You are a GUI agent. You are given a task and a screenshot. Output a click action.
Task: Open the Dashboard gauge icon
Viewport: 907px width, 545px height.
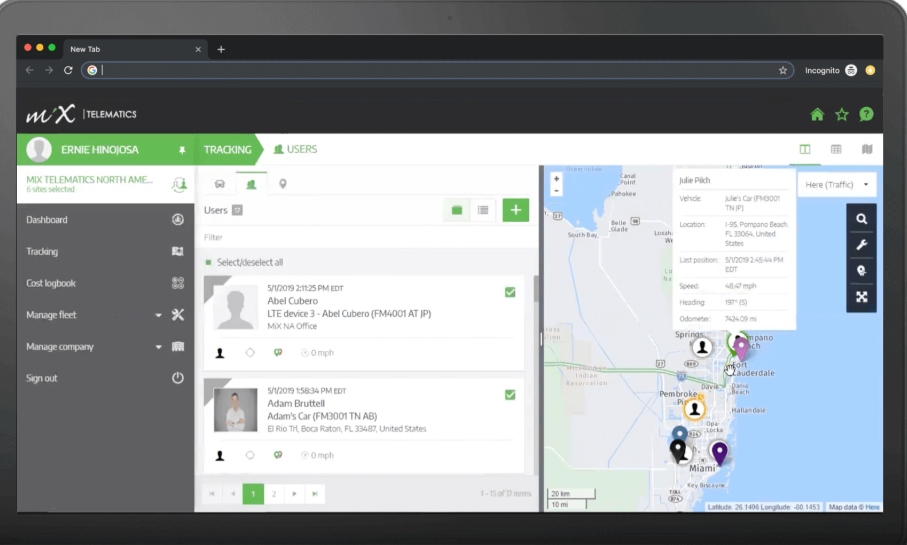click(178, 219)
